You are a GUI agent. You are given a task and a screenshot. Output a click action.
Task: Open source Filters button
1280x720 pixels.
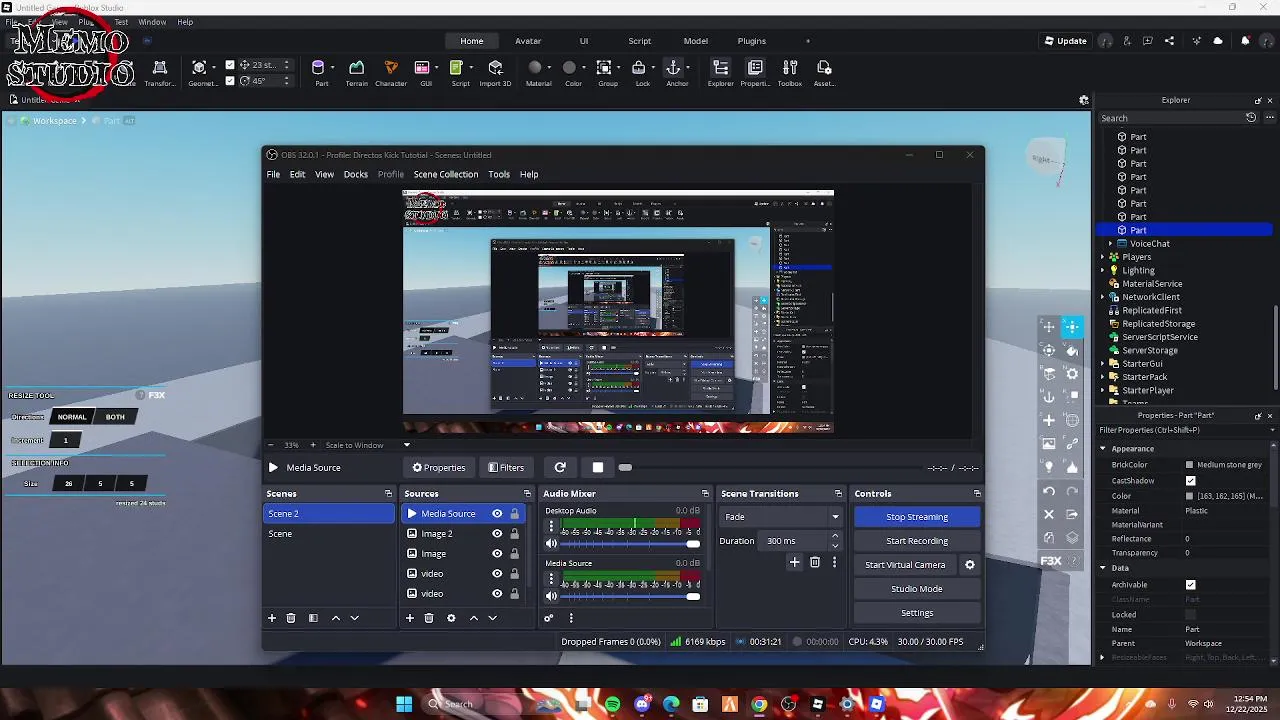tap(506, 467)
